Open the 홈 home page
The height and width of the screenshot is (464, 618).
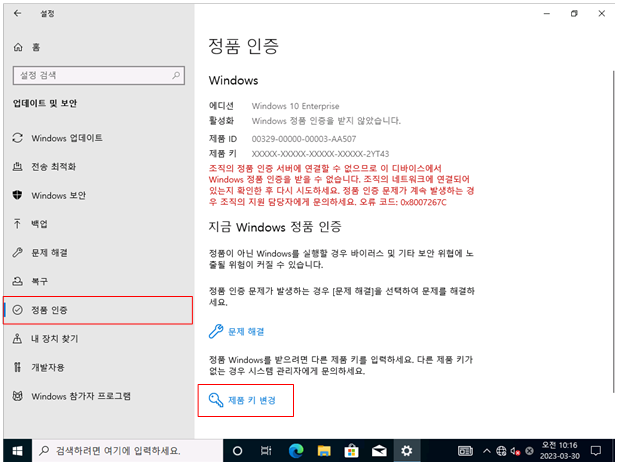(x=27, y=47)
